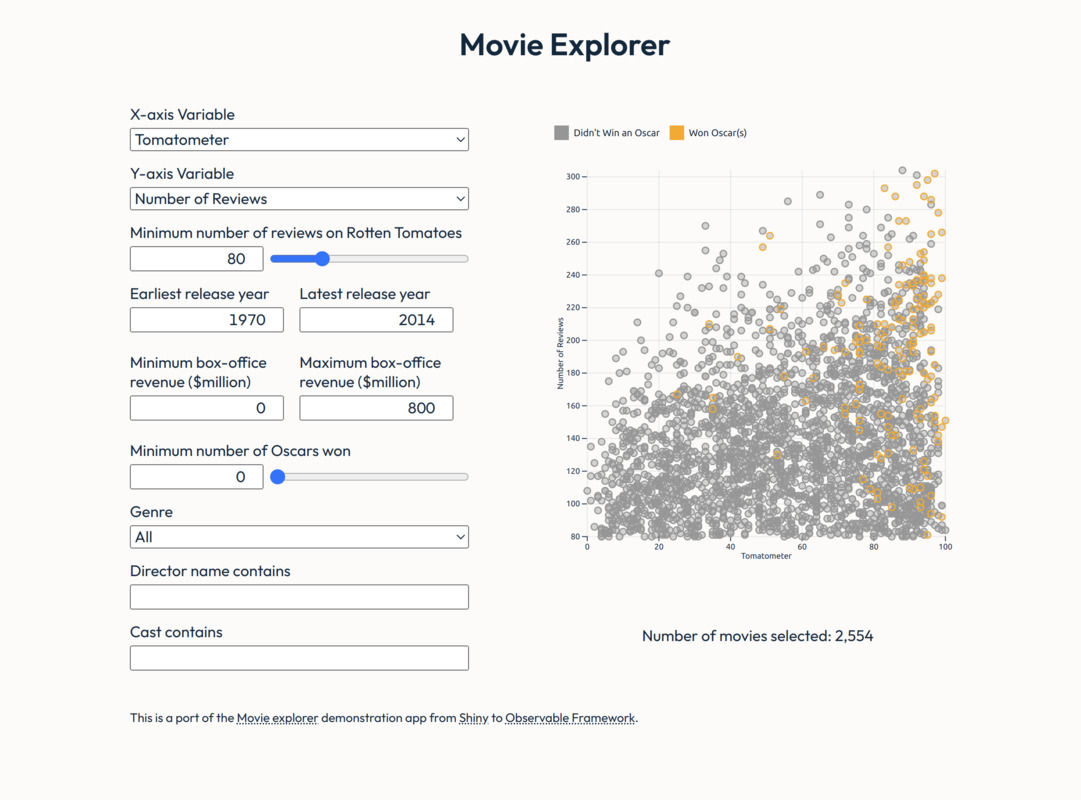The image size is (1081, 800).
Task: Click the Movie Explorer page heading
Action: coord(565,45)
